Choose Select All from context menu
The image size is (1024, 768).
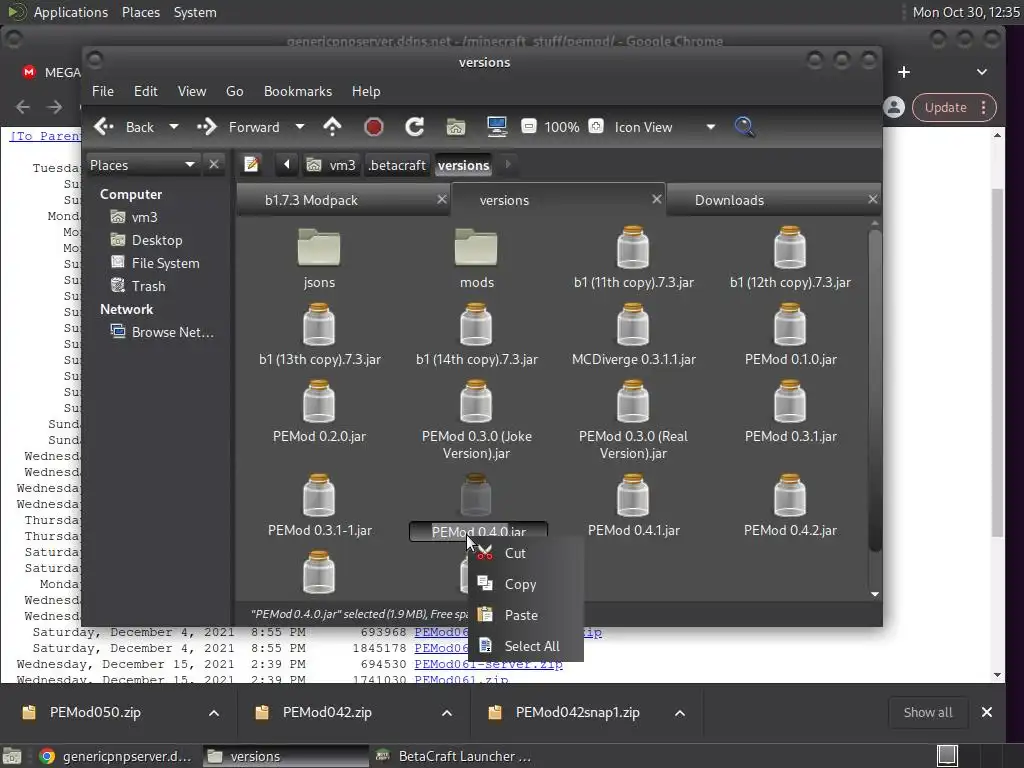coord(526,646)
